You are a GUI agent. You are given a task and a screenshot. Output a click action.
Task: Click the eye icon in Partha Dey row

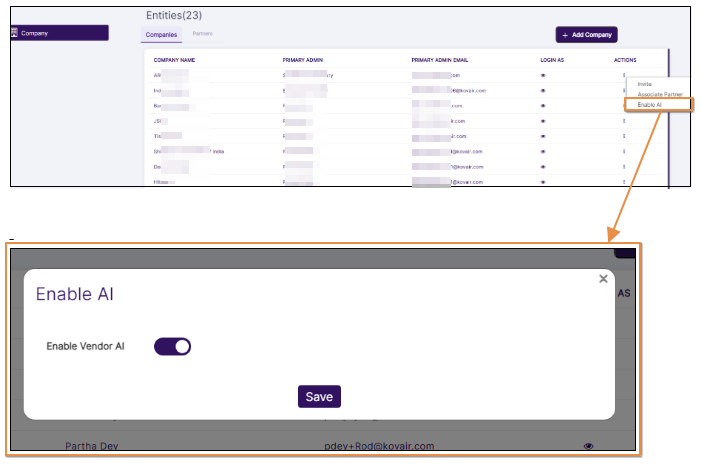[x=588, y=446]
